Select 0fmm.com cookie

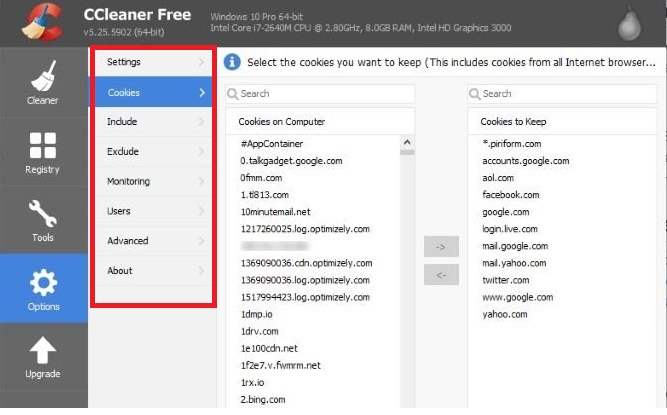(261, 178)
